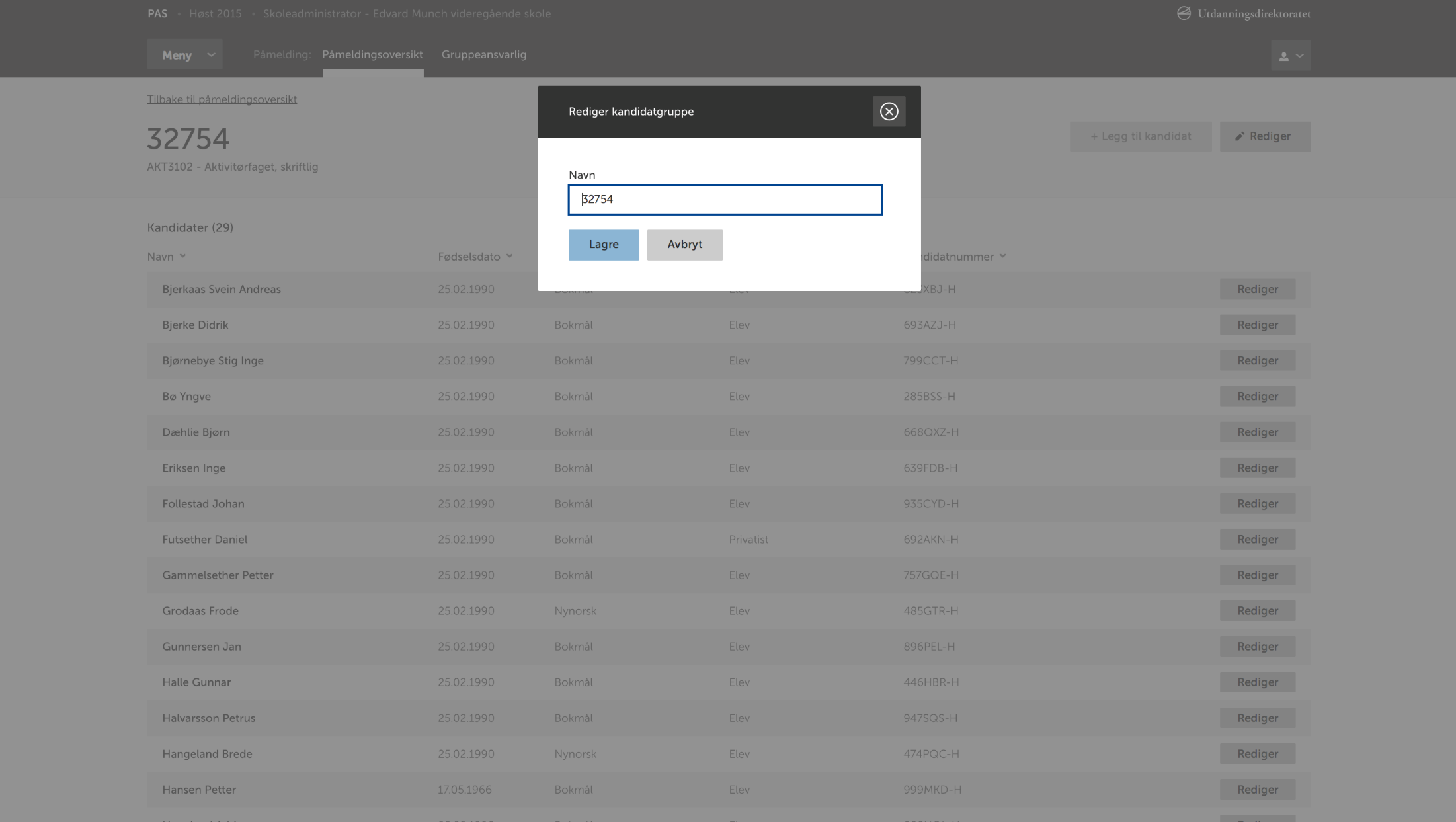Image resolution: width=1456 pixels, height=822 pixels.
Task: Sort by the Fødselsdato column
Action: point(475,257)
